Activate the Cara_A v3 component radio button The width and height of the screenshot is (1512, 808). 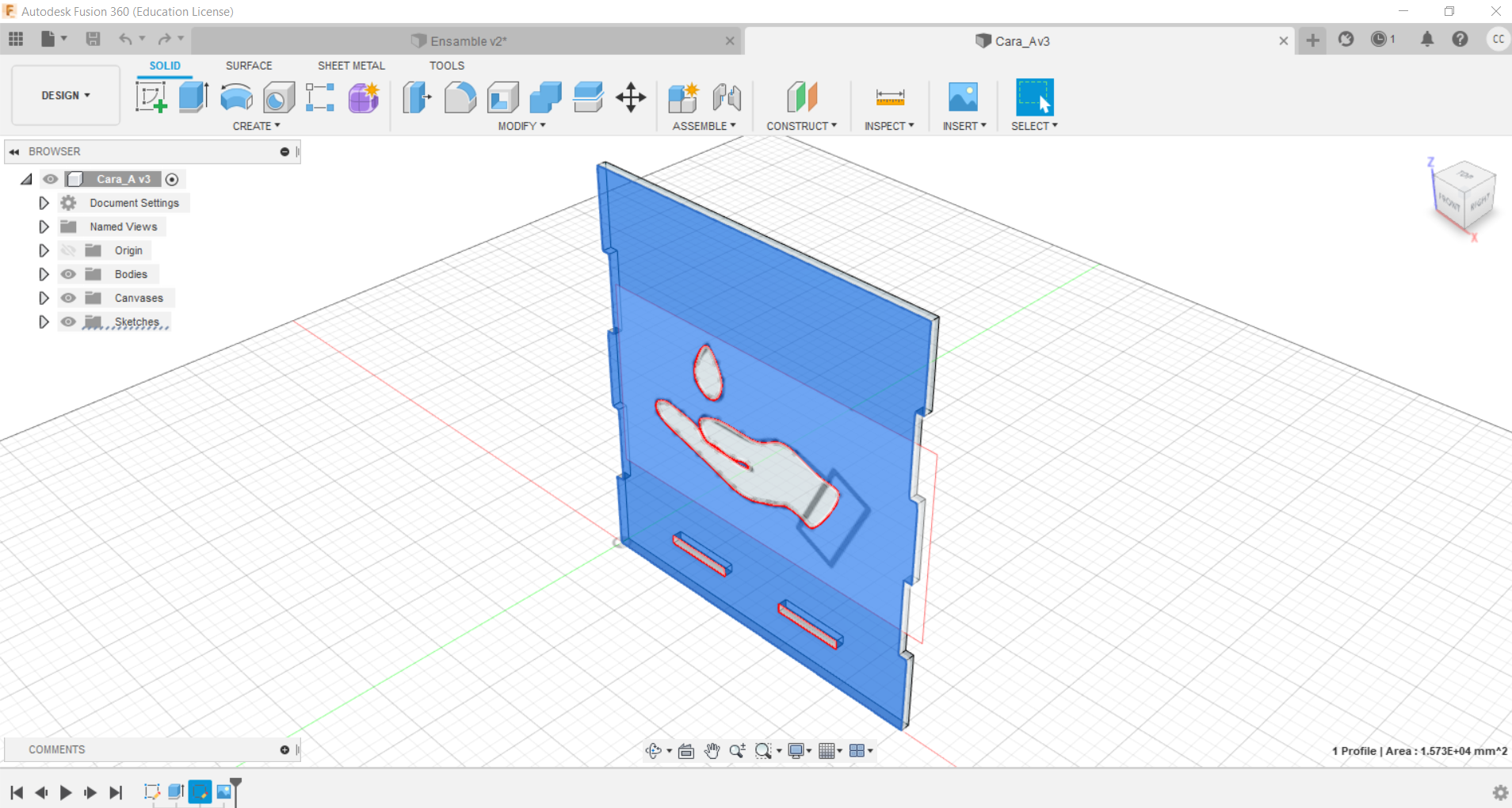tap(172, 179)
